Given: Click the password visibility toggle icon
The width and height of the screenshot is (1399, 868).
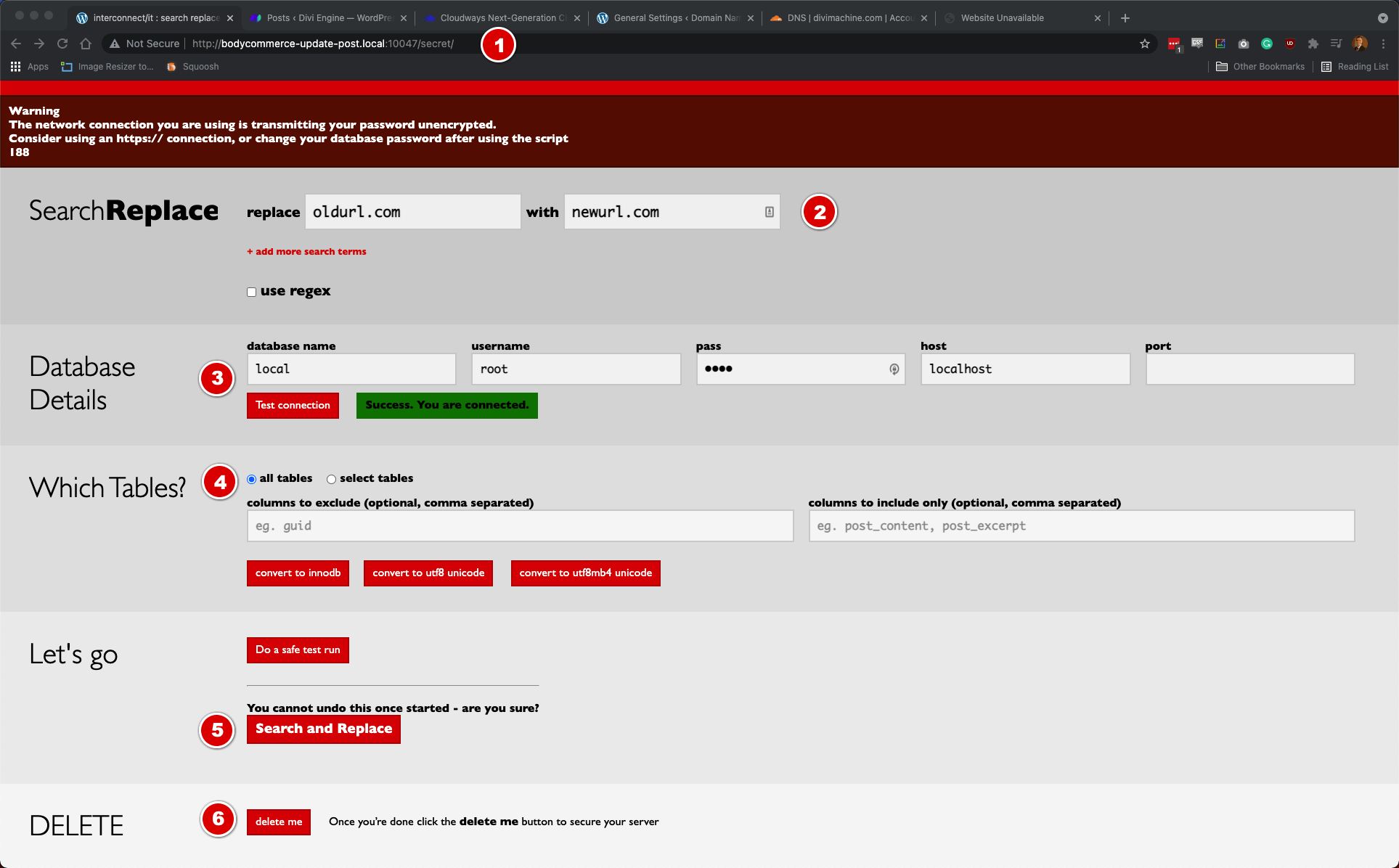Looking at the screenshot, I should click(893, 369).
